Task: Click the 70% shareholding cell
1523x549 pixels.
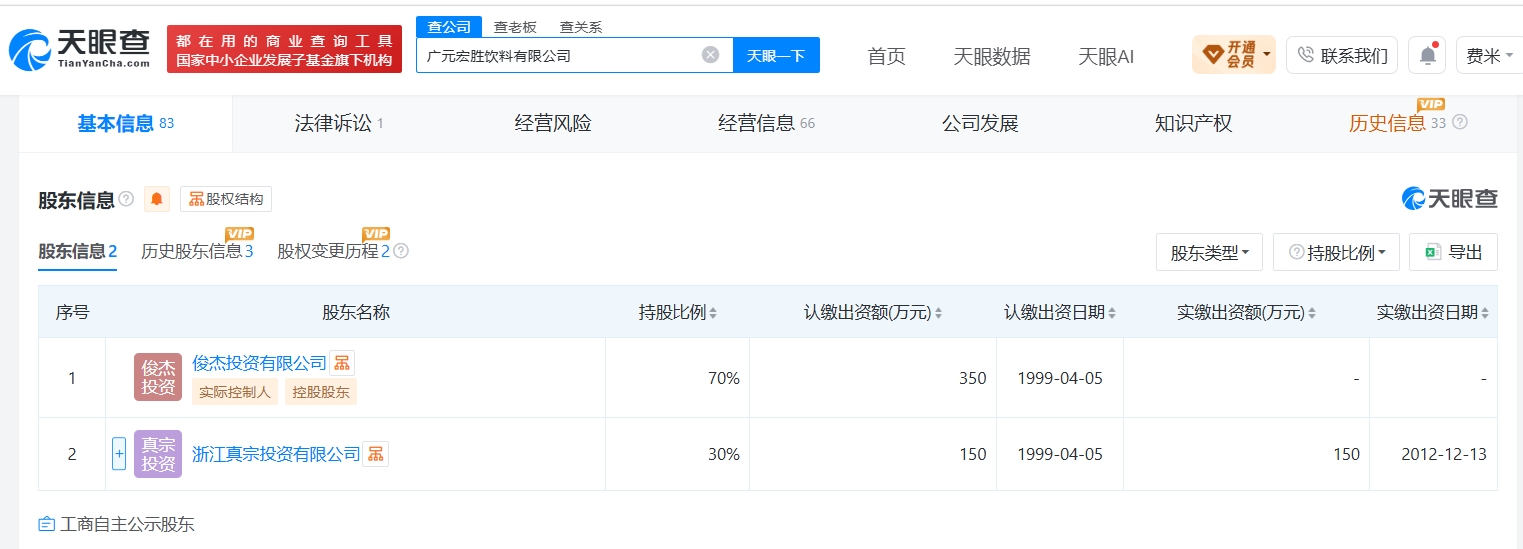Action: (x=677, y=378)
